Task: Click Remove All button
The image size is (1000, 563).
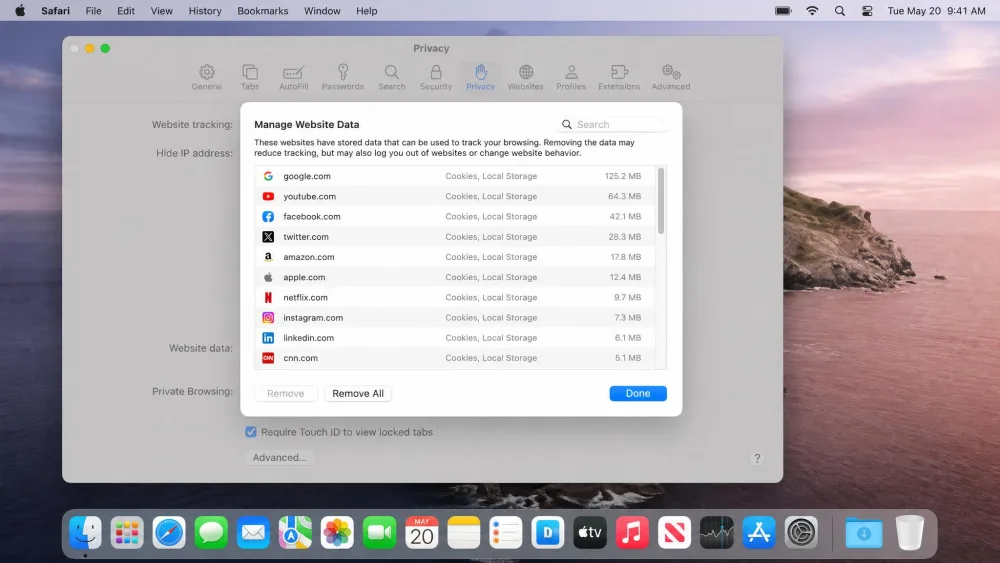Action: tap(358, 393)
